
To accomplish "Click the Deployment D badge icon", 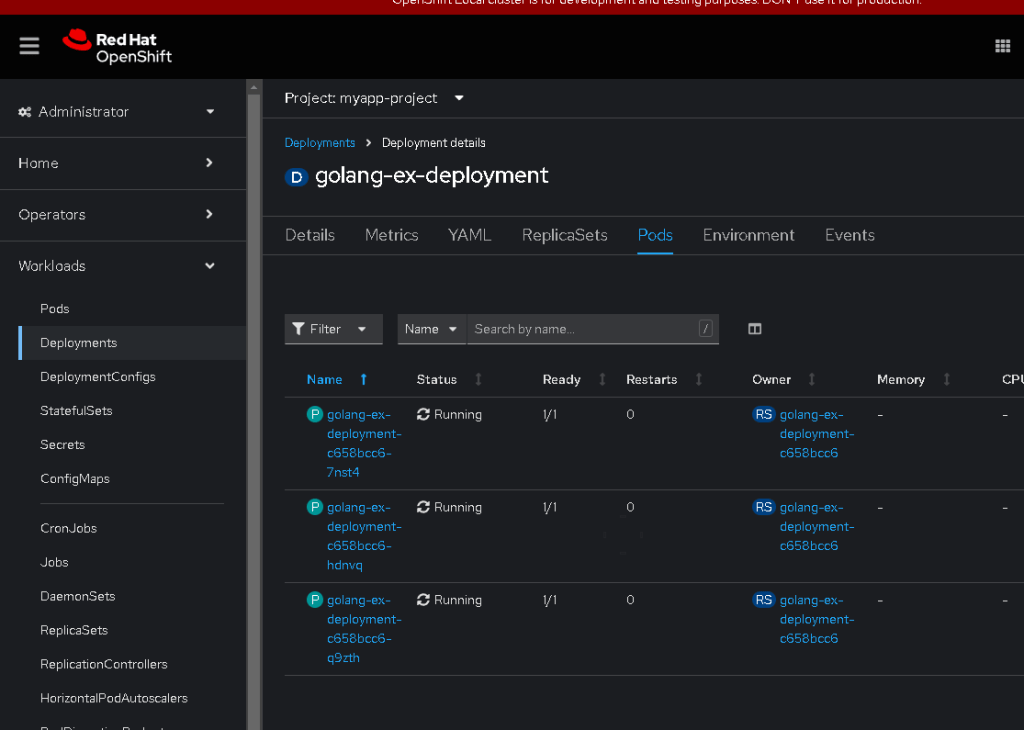I will coord(296,177).
